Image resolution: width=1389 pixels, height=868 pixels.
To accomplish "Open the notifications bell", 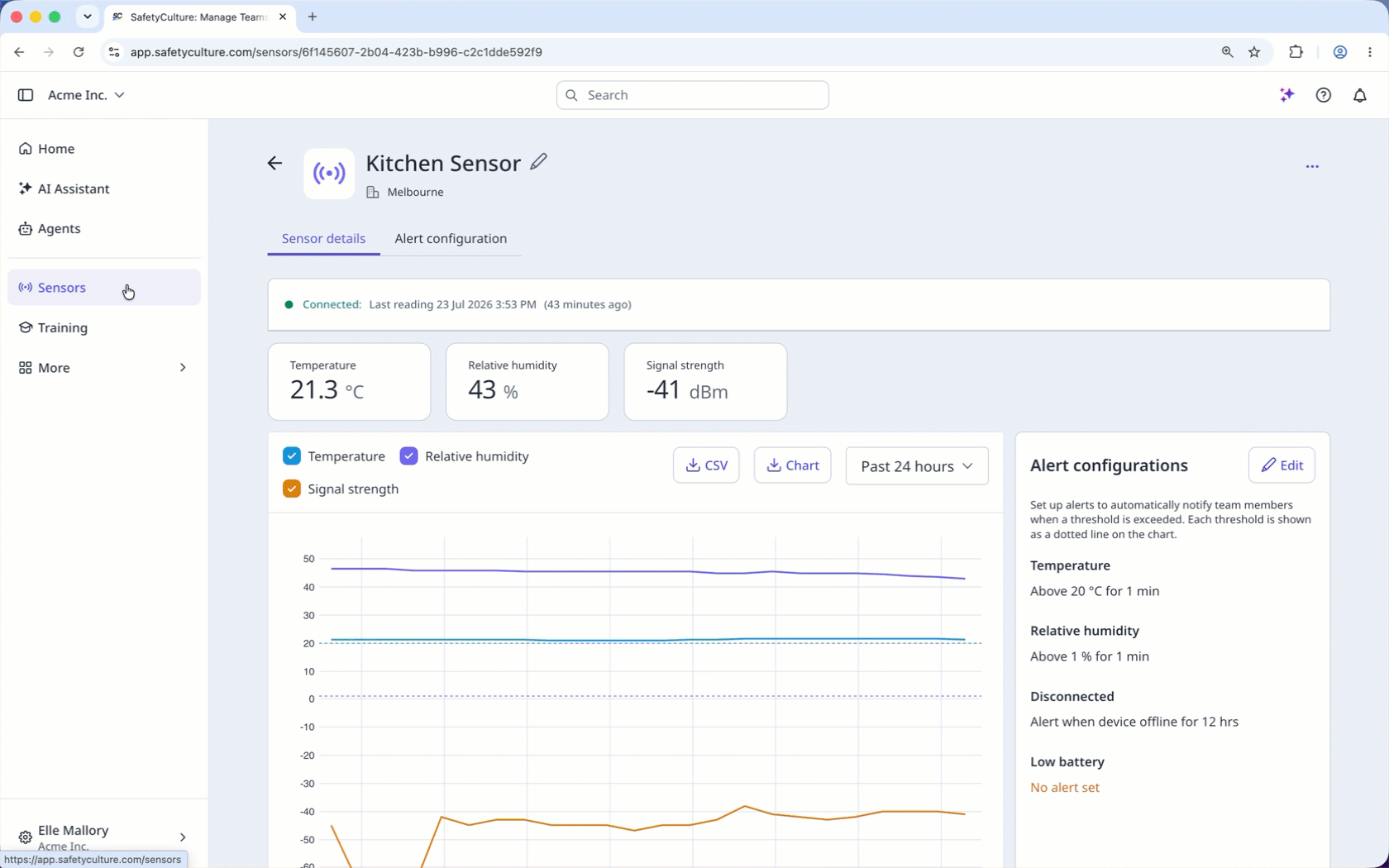I will pyautogui.click(x=1359, y=95).
